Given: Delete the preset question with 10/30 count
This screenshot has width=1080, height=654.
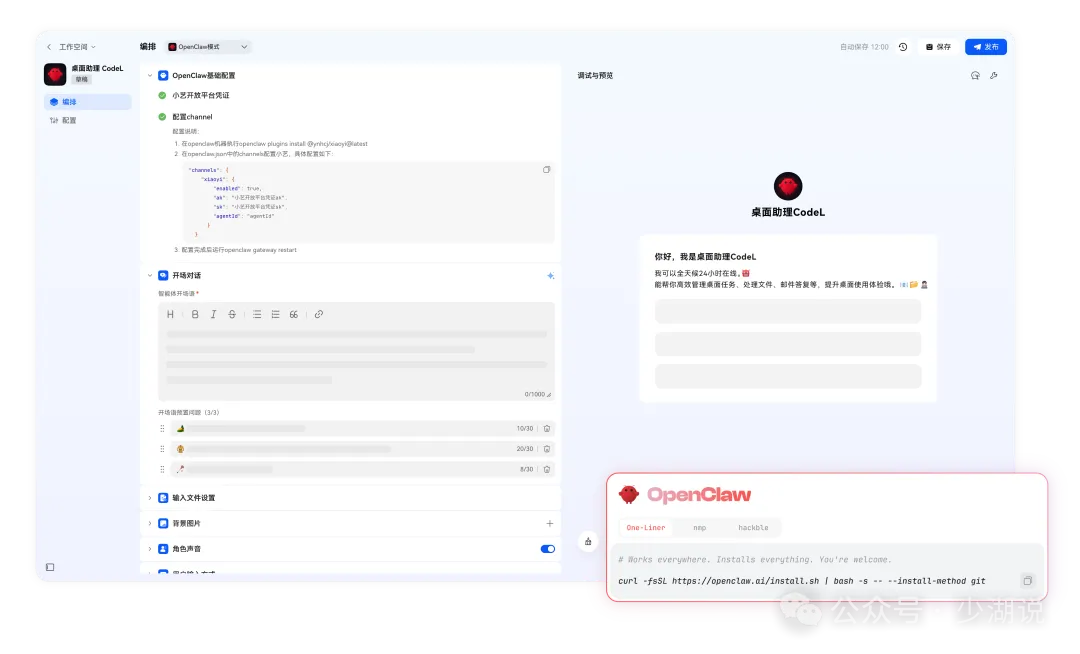Looking at the screenshot, I should 547,429.
